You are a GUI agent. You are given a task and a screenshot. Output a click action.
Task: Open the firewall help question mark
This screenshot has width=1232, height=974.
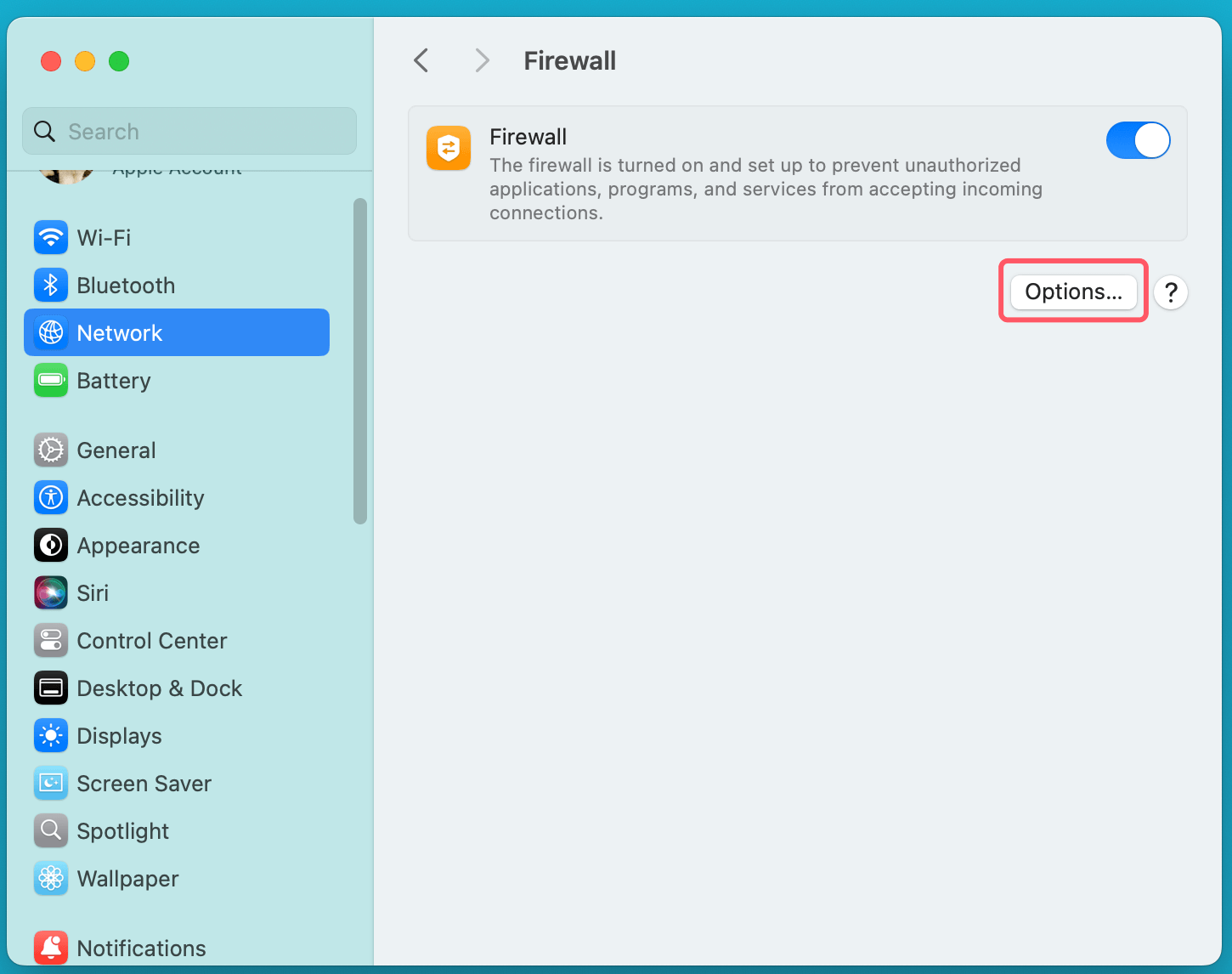point(1171,292)
